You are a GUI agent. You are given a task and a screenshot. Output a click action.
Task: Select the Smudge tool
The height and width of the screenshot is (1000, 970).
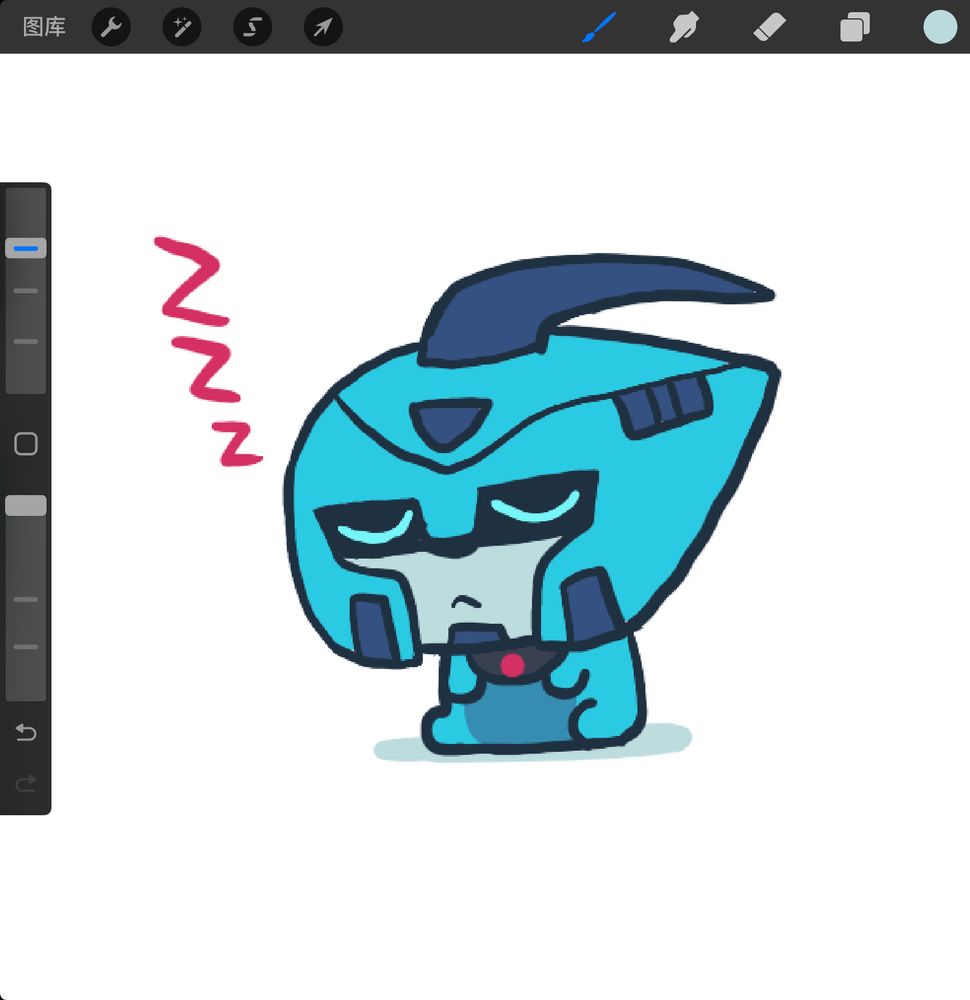(x=684, y=27)
